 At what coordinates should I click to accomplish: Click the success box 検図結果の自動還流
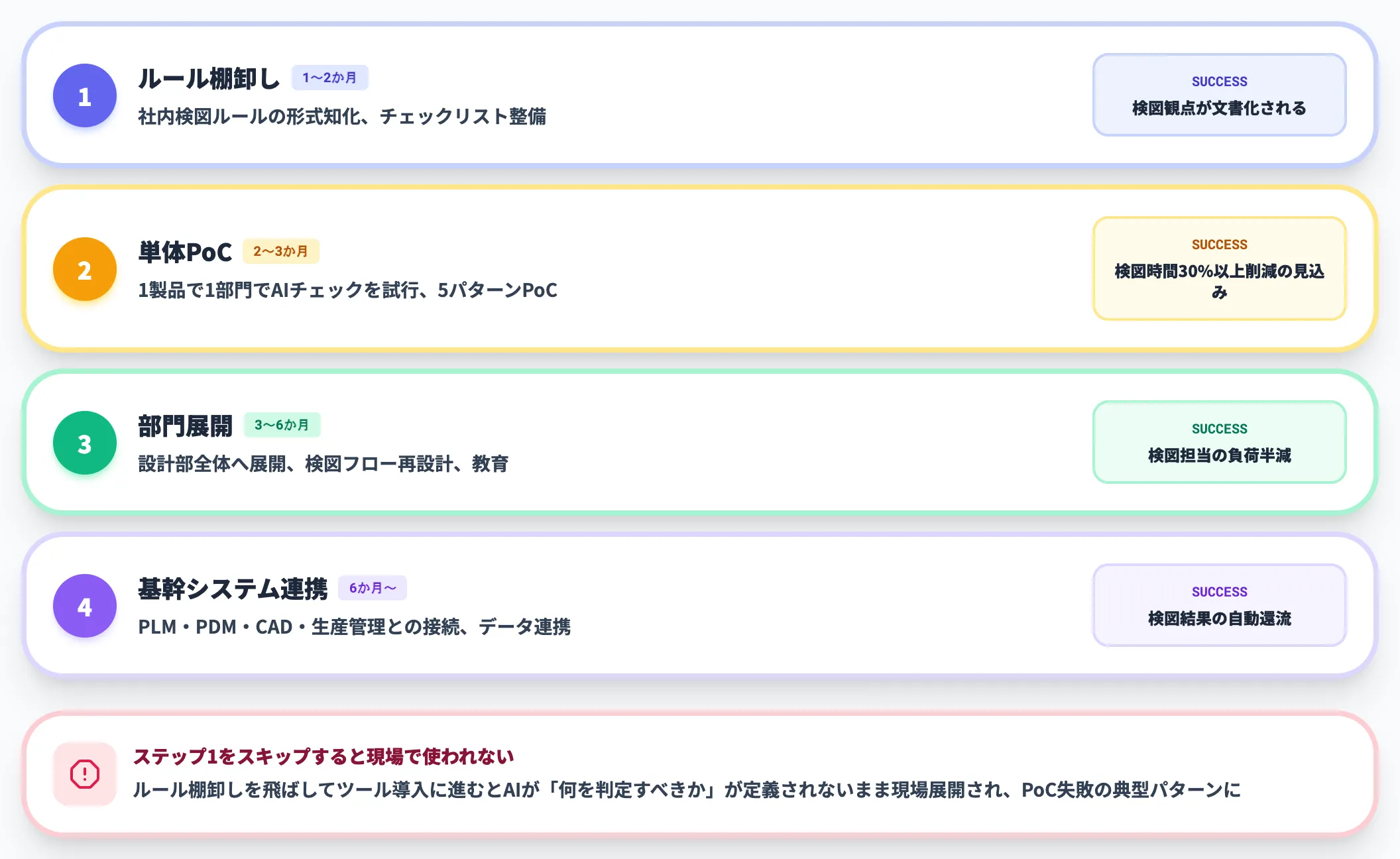click(1219, 605)
